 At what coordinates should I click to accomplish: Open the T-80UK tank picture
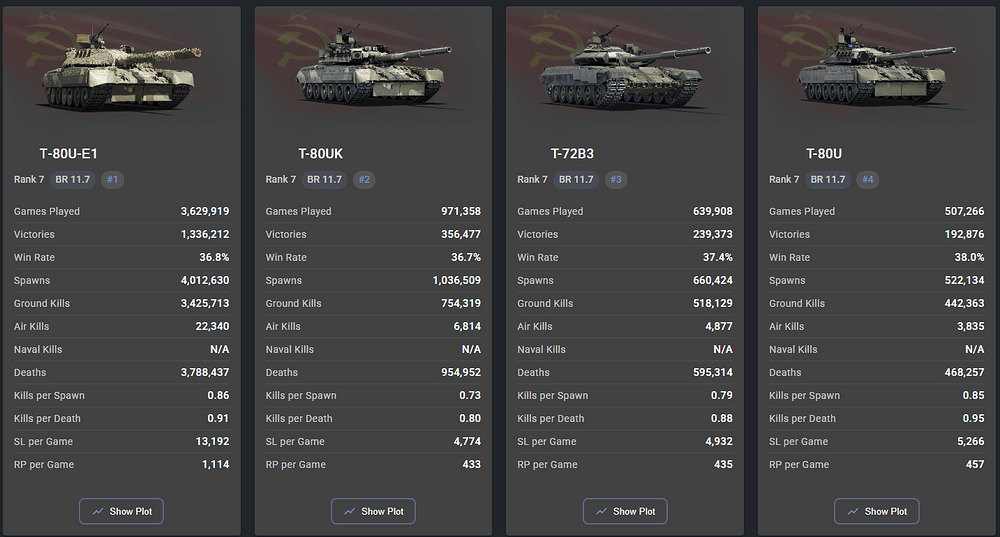point(373,69)
